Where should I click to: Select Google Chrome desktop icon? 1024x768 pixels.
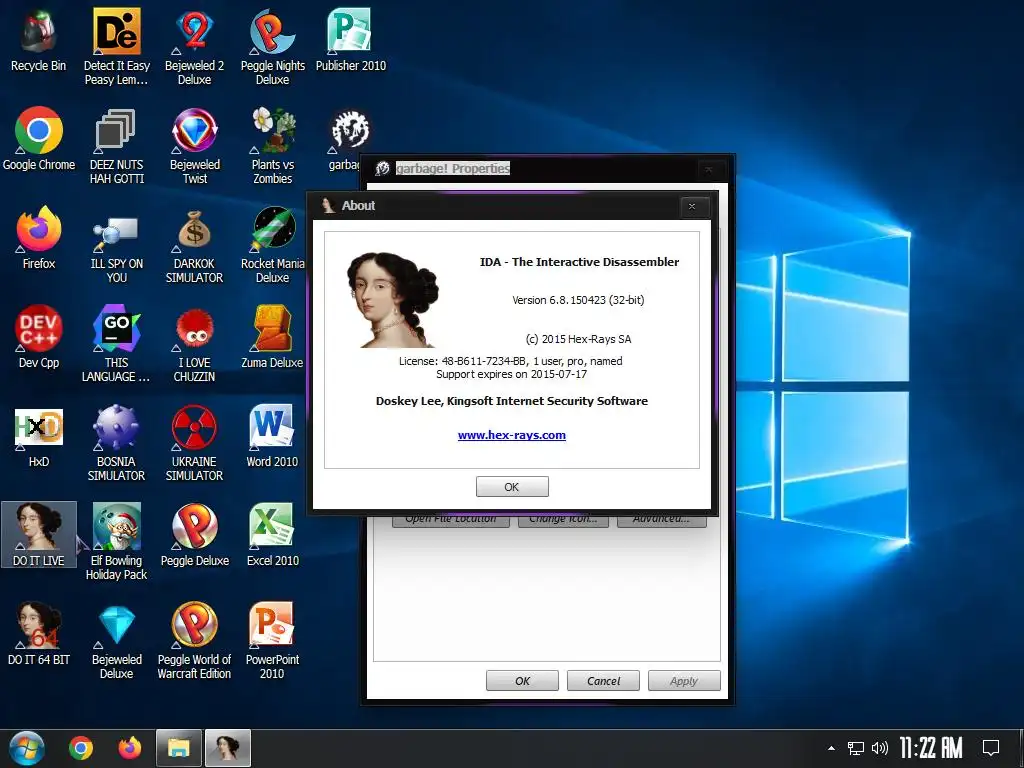(39, 139)
